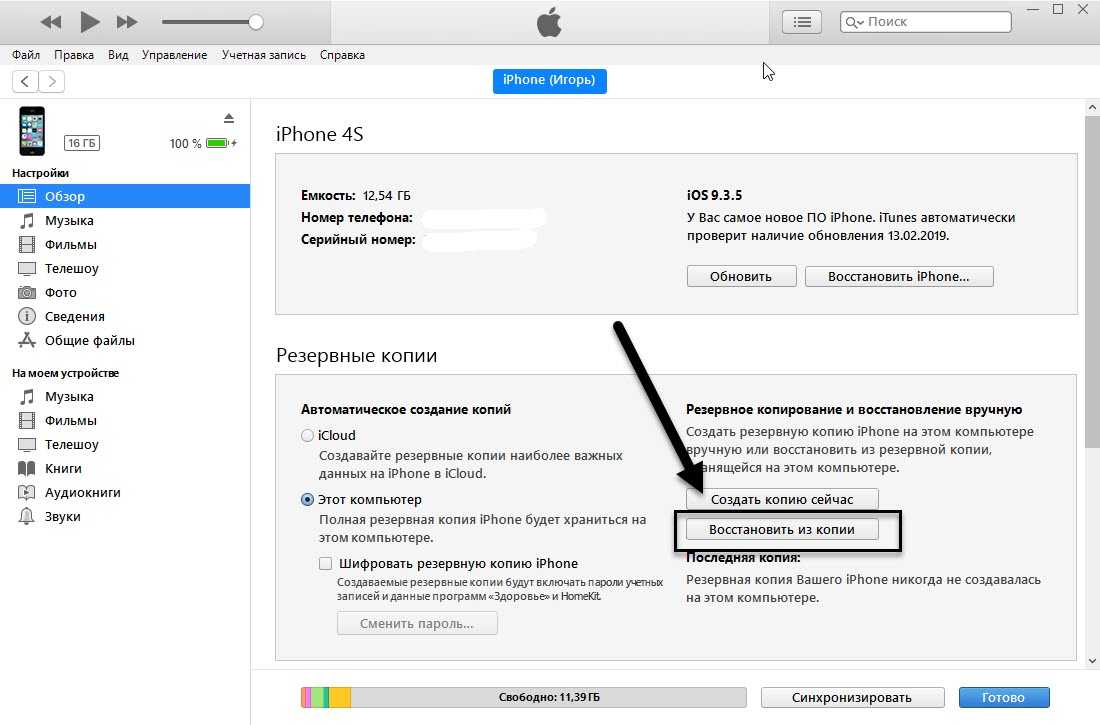Go back using the left arrow button
Screen dimensions: 1100x725
pos(25,81)
